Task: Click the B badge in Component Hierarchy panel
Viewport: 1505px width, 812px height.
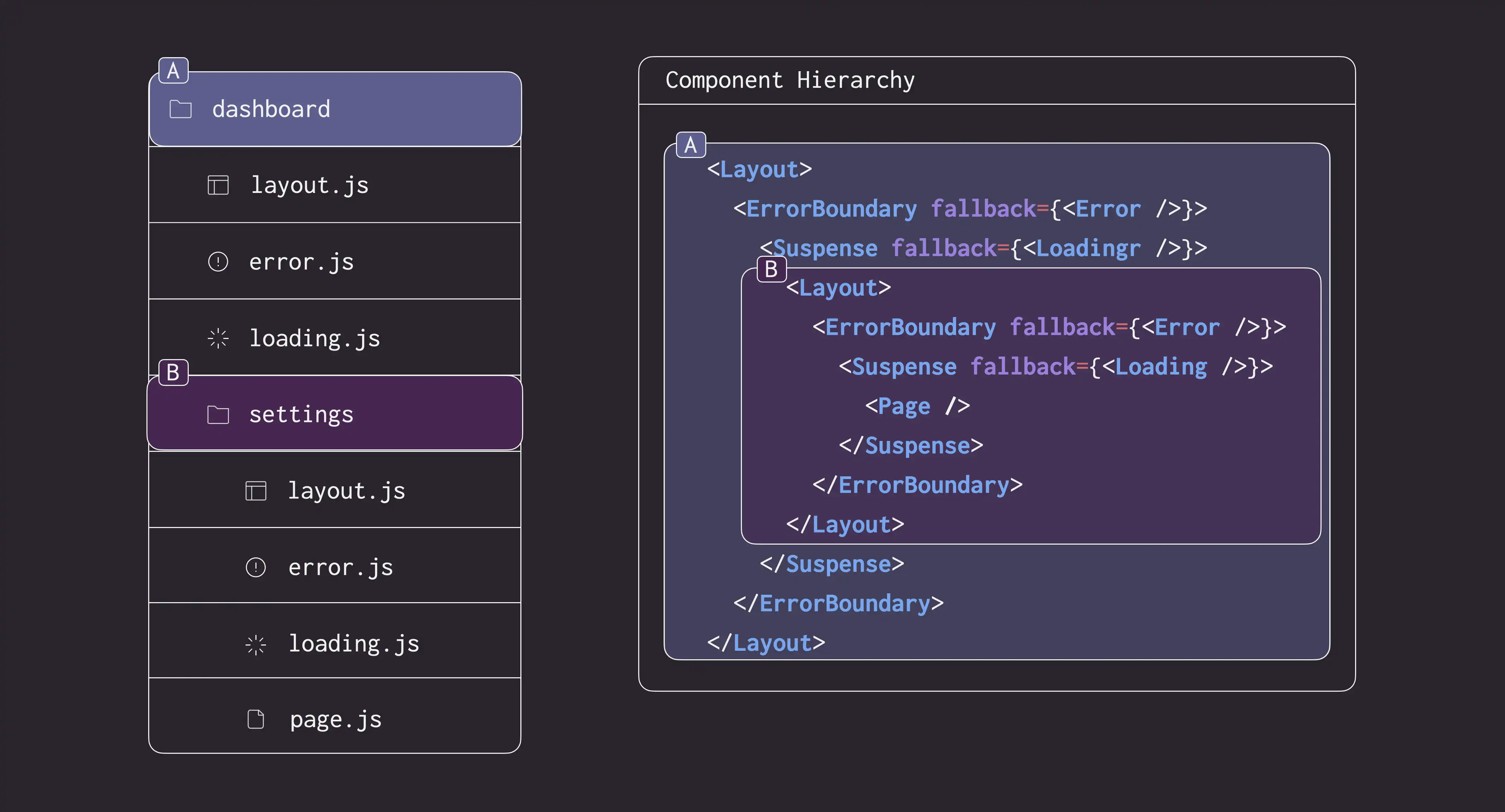Action: point(772,269)
